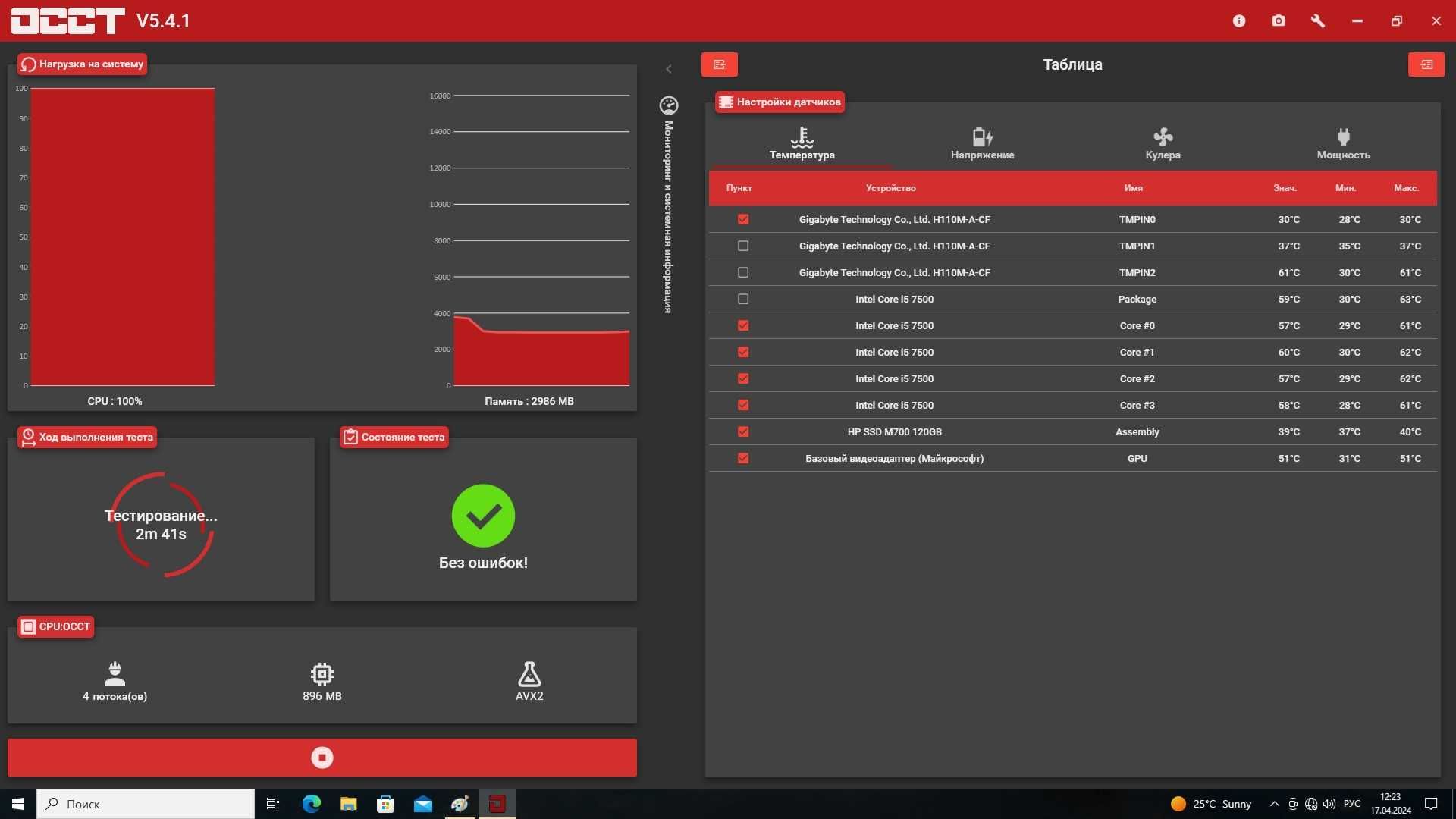Viewport: 1456px width, 819px height.
Task: Click the 'Макс.' column header
Action: tap(1406, 188)
